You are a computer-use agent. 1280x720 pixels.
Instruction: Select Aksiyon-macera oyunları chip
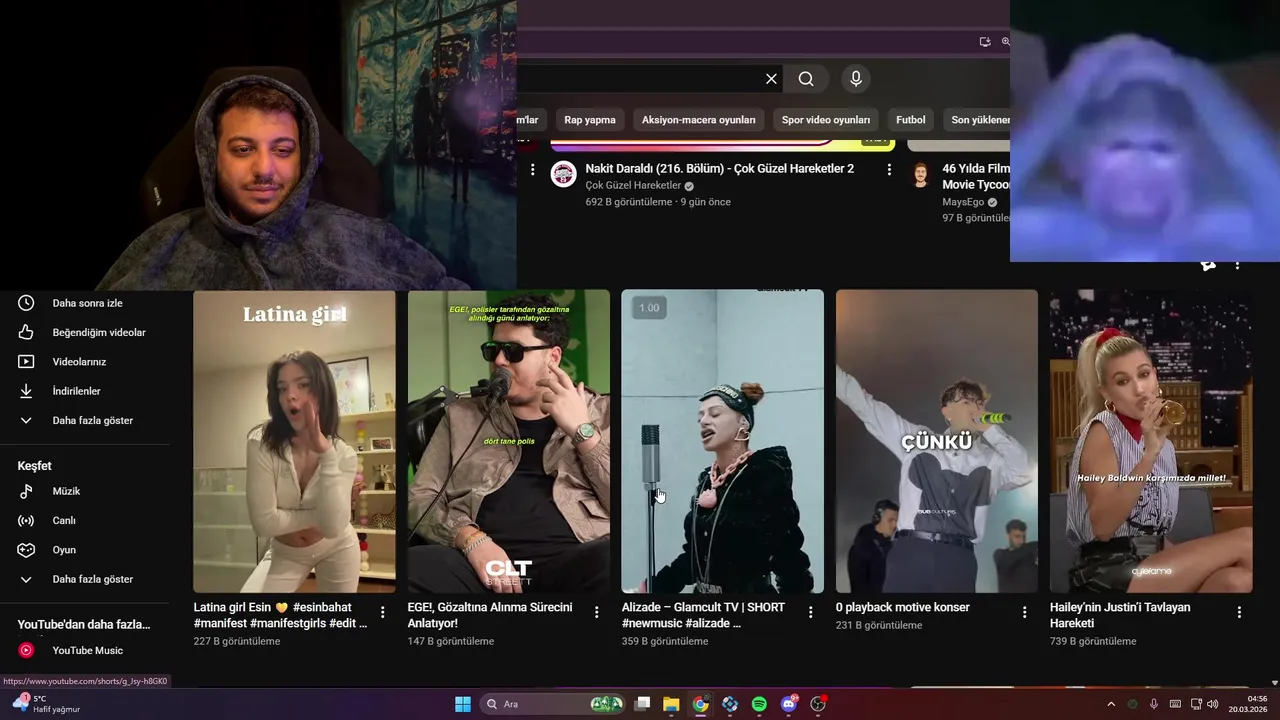coord(699,120)
